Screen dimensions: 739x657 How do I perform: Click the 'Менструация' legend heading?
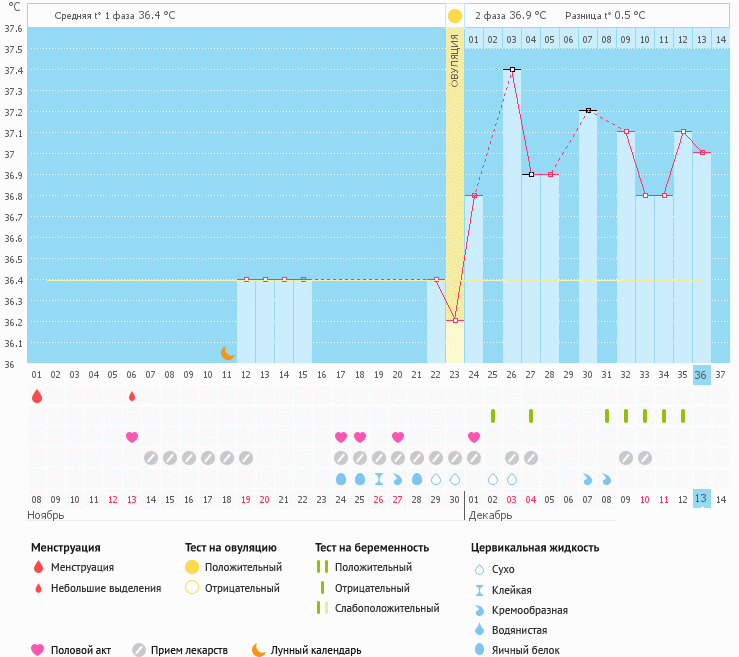coord(66,548)
